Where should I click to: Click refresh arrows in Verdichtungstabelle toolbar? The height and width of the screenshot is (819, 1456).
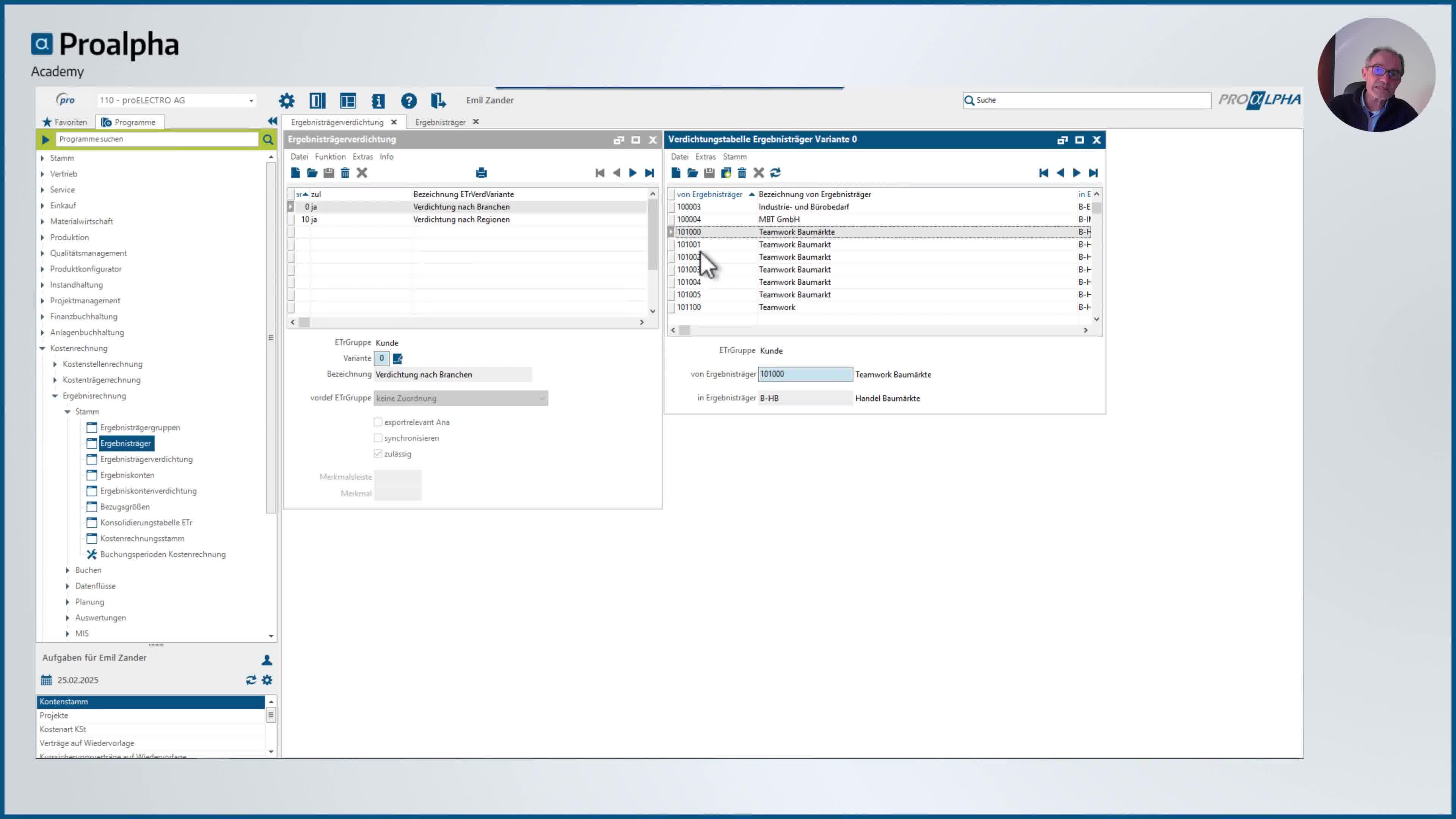coord(775,173)
